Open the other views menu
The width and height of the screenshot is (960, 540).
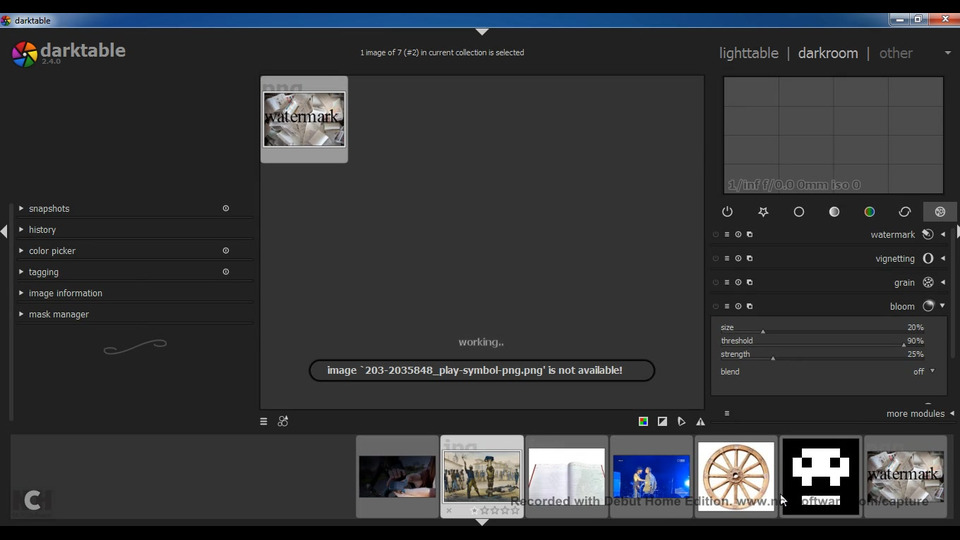[x=896, y=53]
